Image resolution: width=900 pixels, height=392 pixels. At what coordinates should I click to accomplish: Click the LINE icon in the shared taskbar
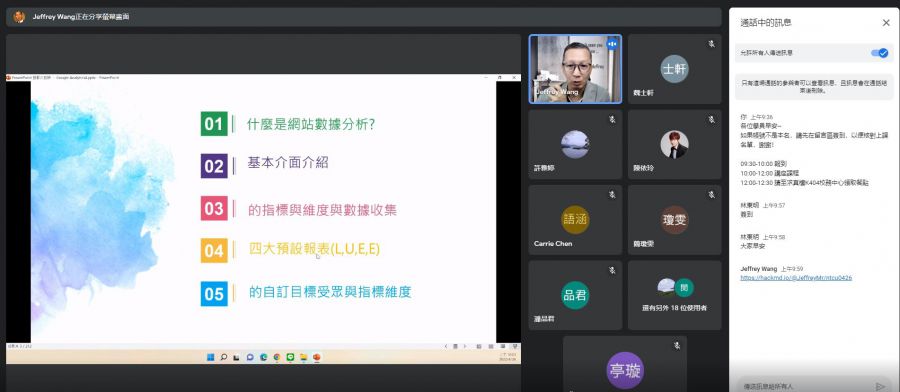point(290,357)
